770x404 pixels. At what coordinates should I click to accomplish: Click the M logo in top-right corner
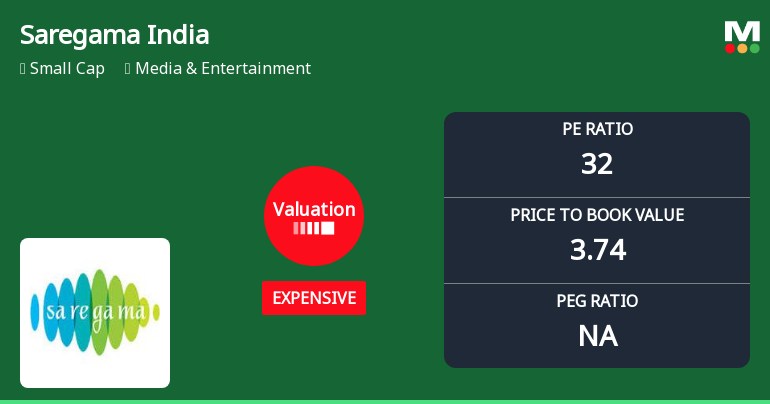tap(742, 31)
